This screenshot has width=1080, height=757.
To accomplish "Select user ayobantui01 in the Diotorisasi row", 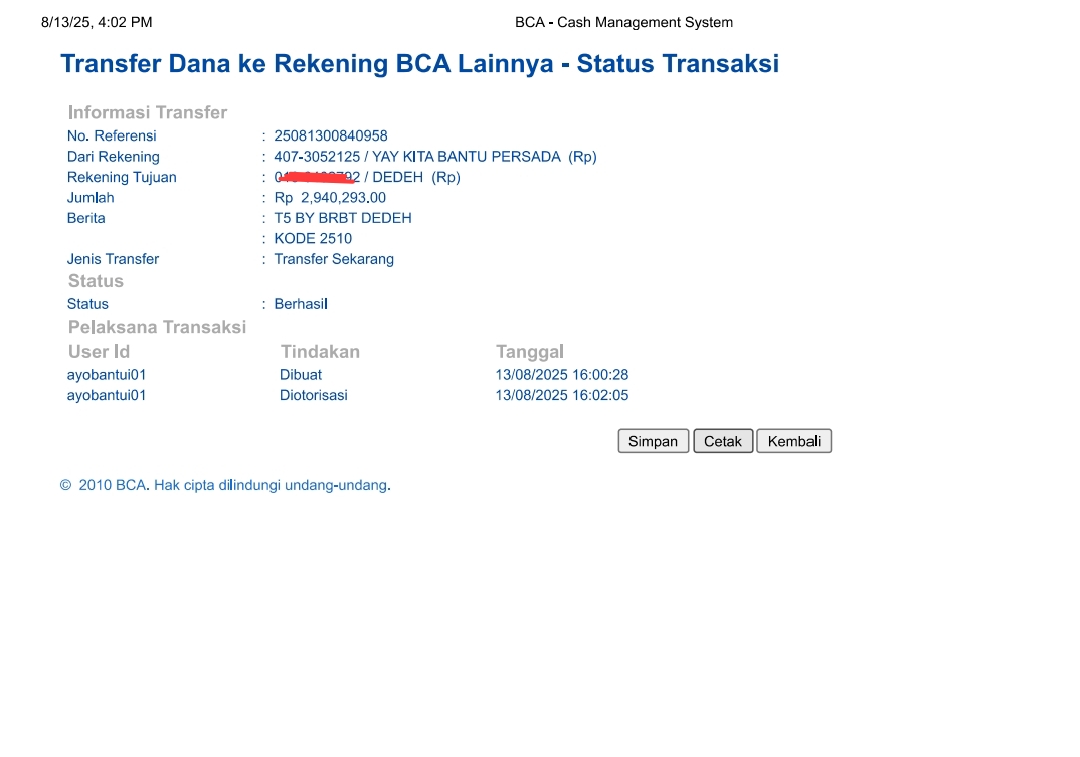I will [x=107, y=395].
